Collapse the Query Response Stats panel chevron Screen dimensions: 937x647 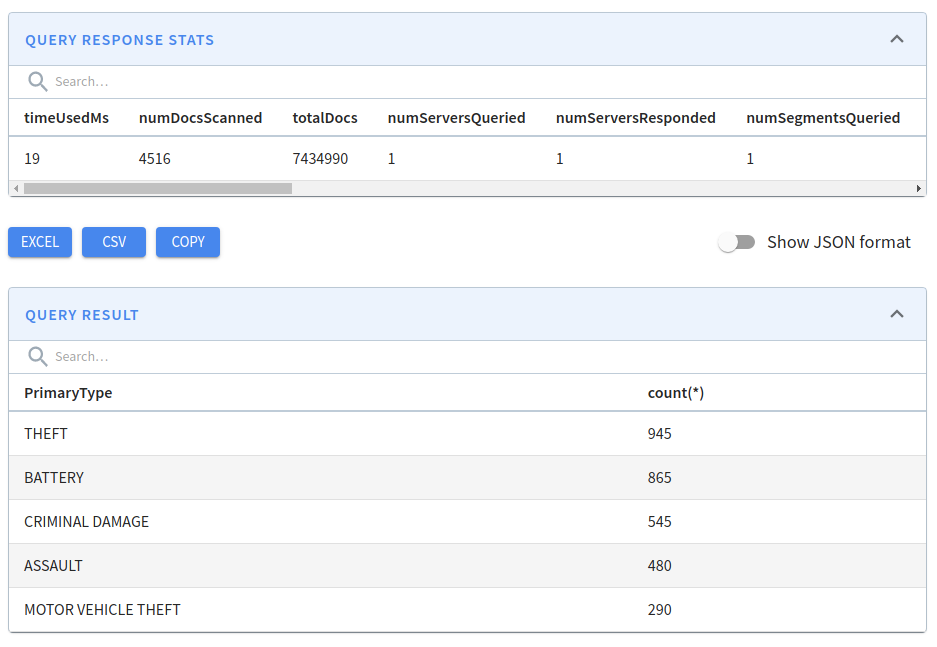coord(896,39)
